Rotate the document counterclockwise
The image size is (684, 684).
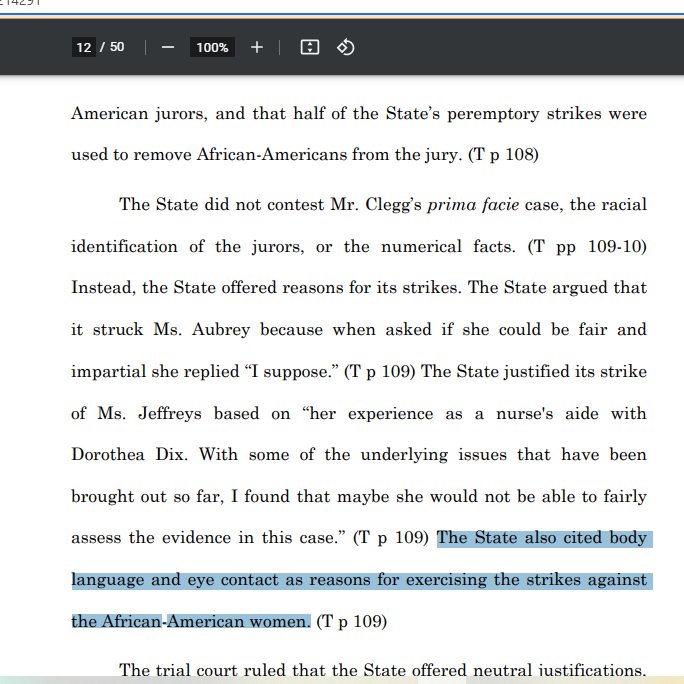click(345, 47)
